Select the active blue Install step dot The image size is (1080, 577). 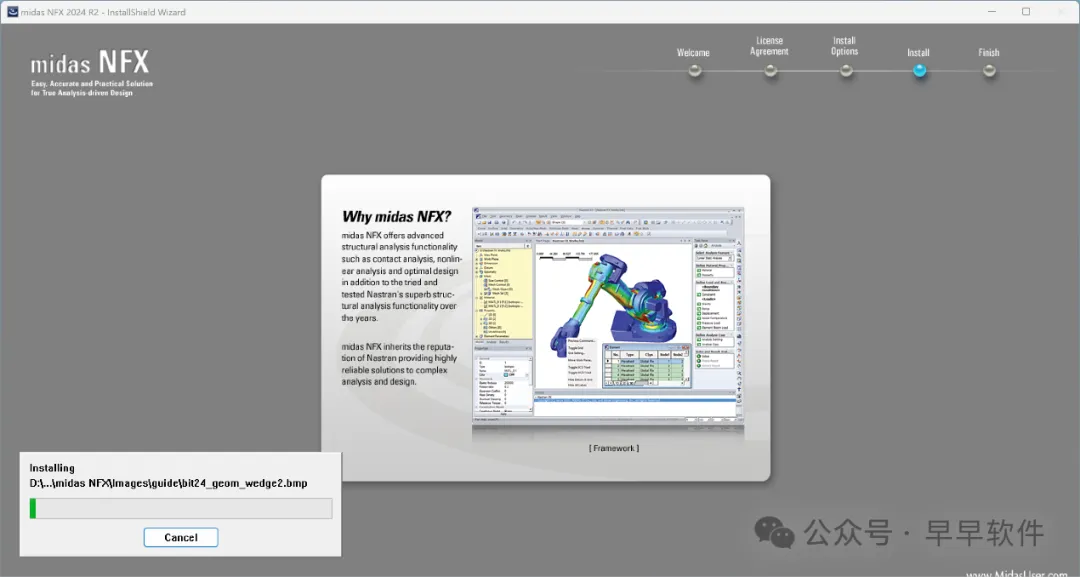[x=920, y=70]
